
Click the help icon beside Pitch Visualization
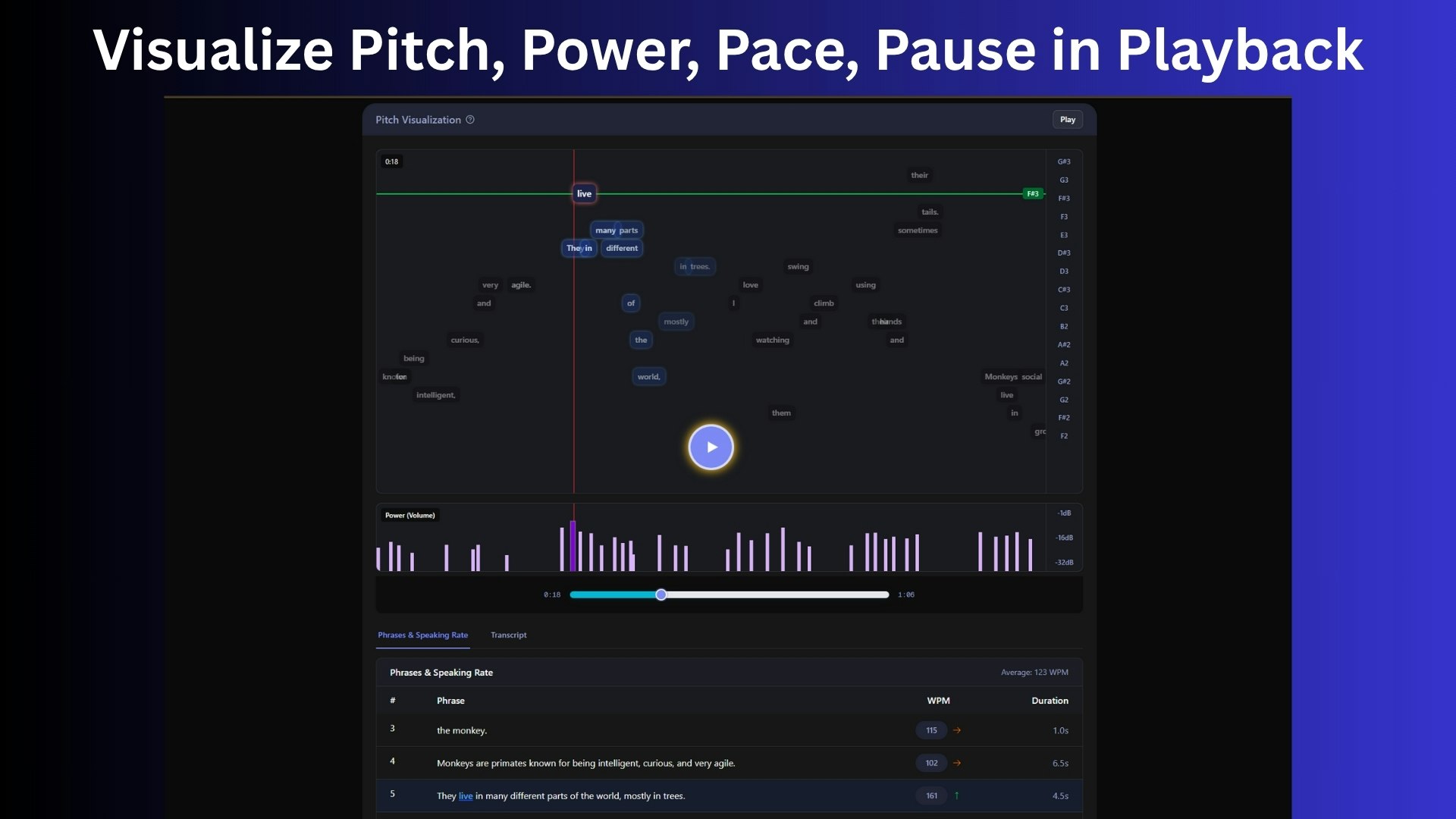[x=470, y=120]
